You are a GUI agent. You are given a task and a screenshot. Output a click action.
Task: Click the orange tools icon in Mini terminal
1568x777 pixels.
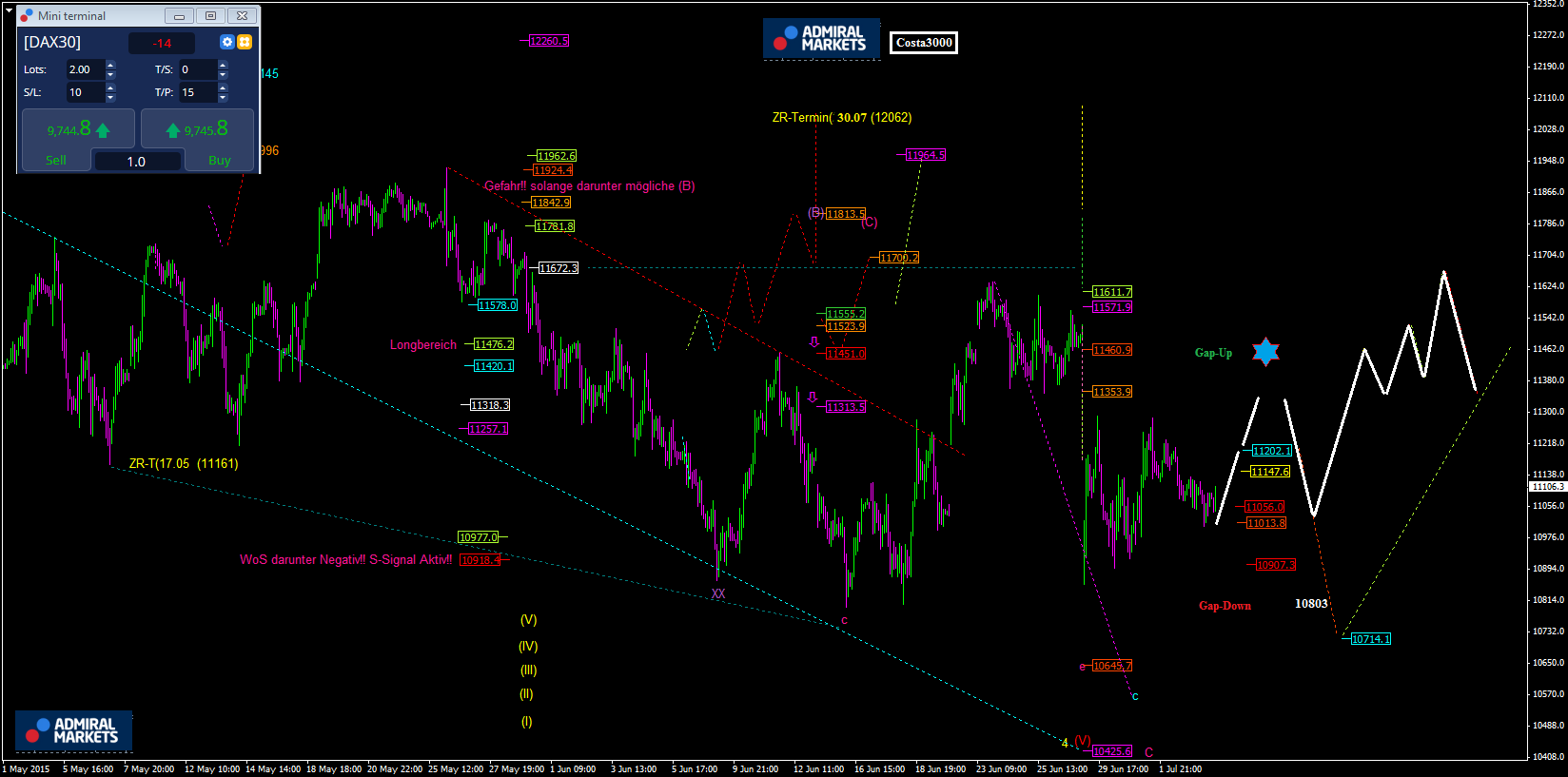click(x=245, y=42)
